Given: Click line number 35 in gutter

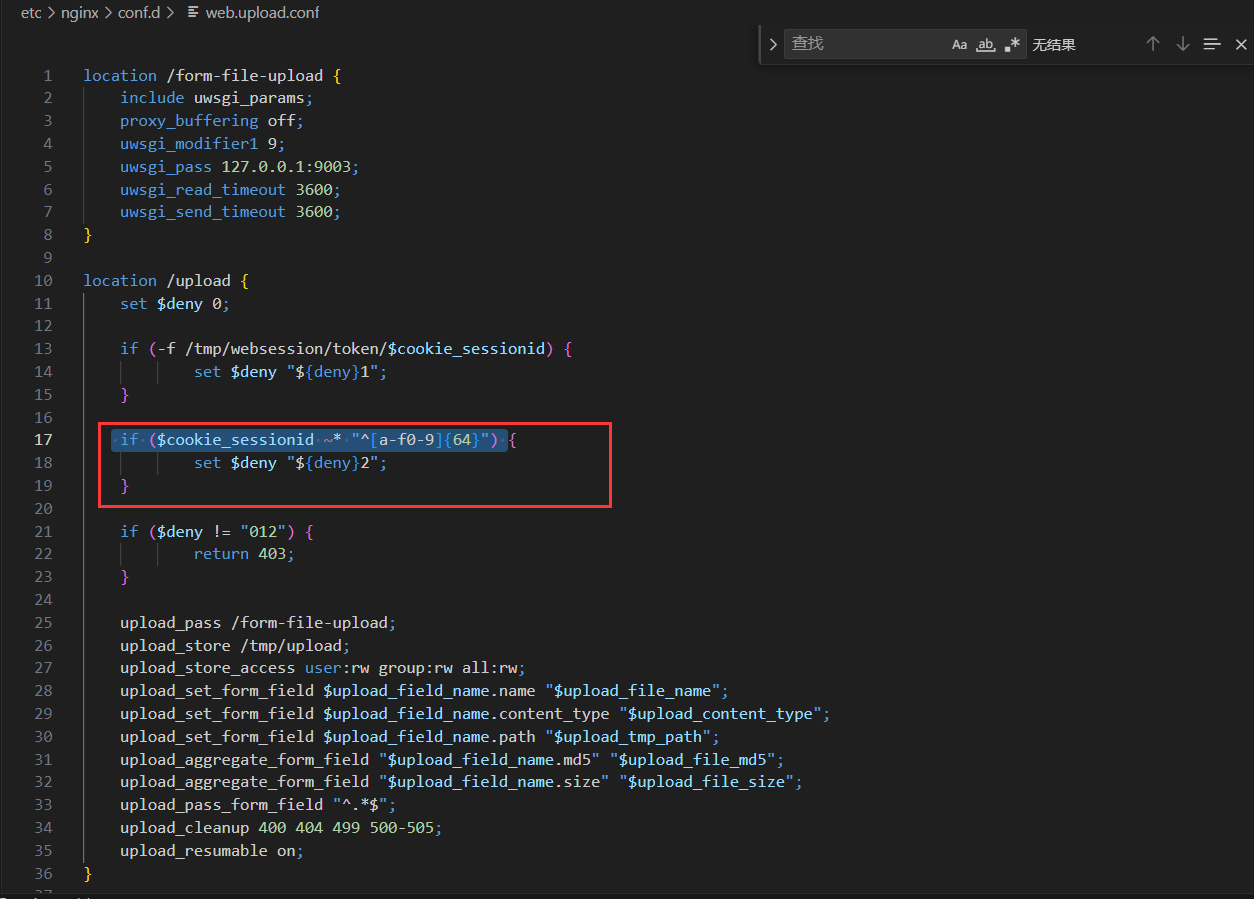Looking at the screenshot, I should [x=43, y=851].
